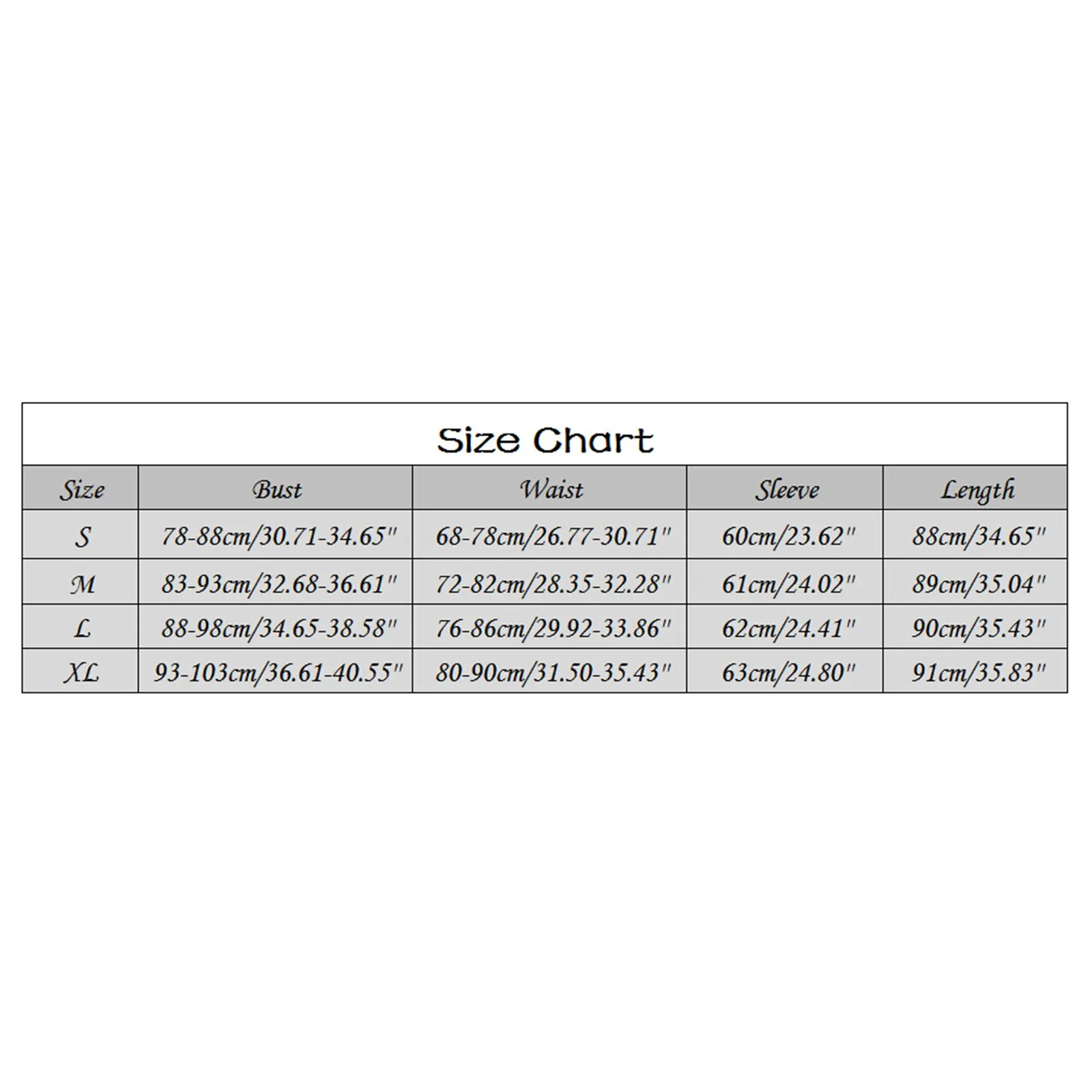This screenshot has width=1092, height=1092.
Task: Click waist cell 72-82cm/28.35-32.28"
Action: pos(553,584)
